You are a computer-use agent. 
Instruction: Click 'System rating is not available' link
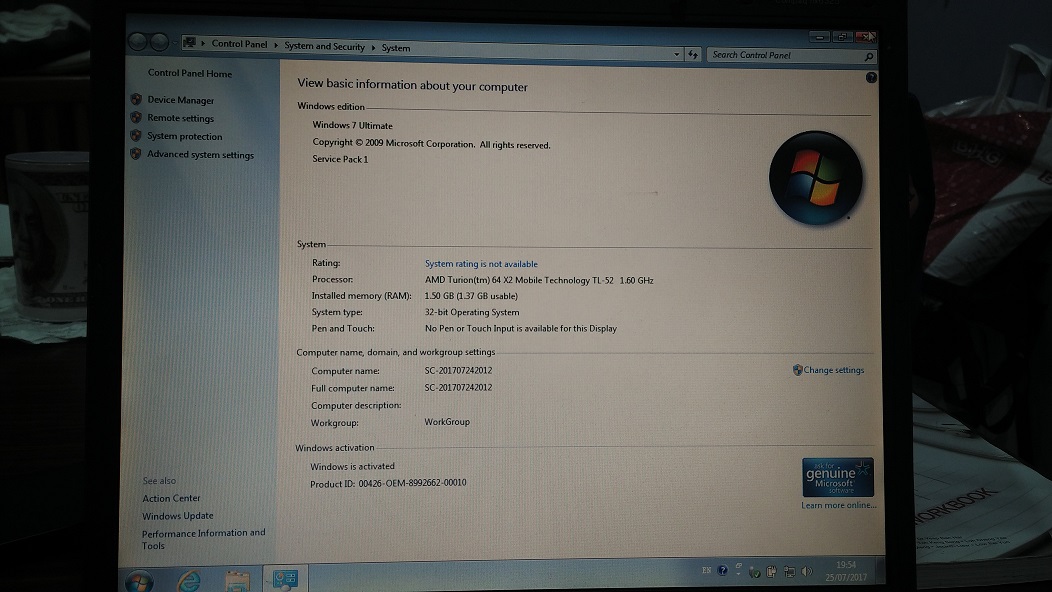coord(481,264)
